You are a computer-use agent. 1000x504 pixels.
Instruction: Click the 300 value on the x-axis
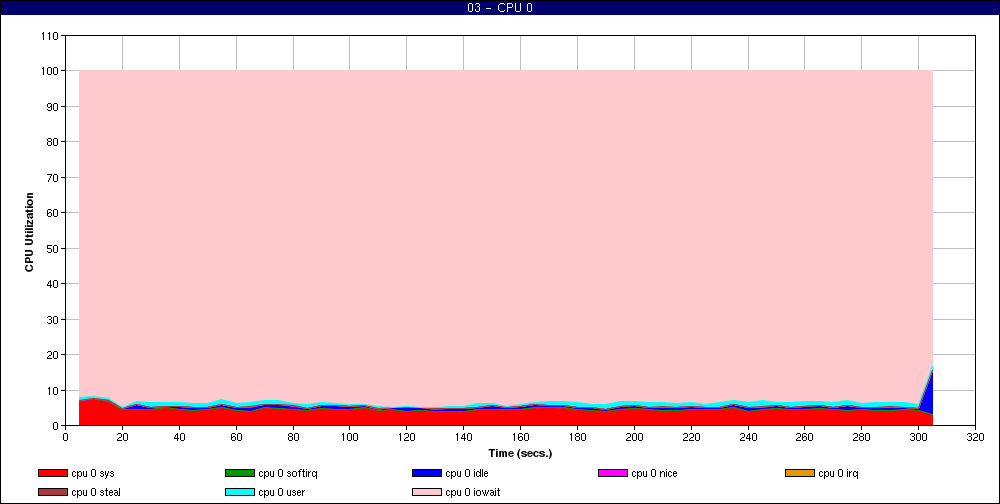[x=918, y=438]
